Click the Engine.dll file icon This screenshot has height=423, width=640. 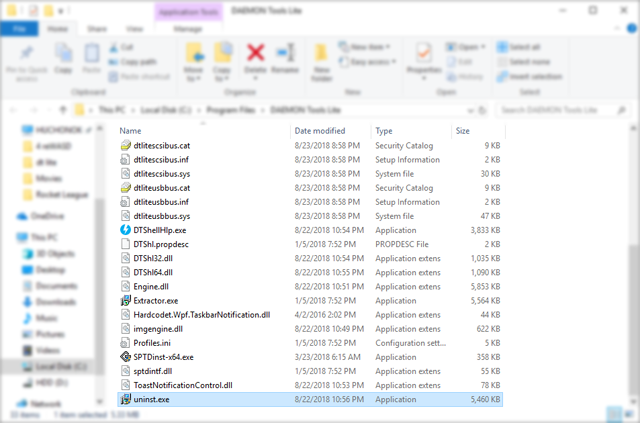(125, 287)
